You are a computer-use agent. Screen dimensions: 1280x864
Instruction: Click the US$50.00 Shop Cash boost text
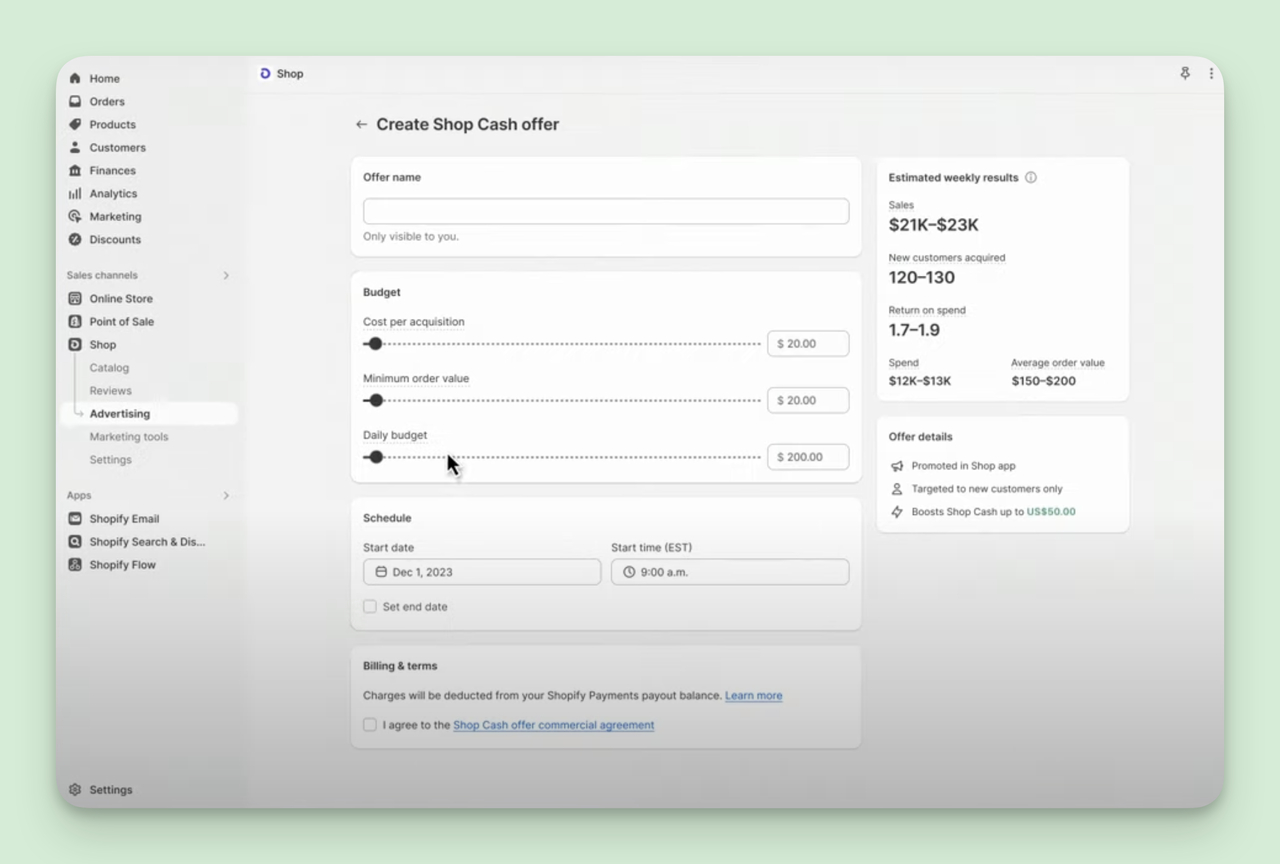(x=1051, y=511)
